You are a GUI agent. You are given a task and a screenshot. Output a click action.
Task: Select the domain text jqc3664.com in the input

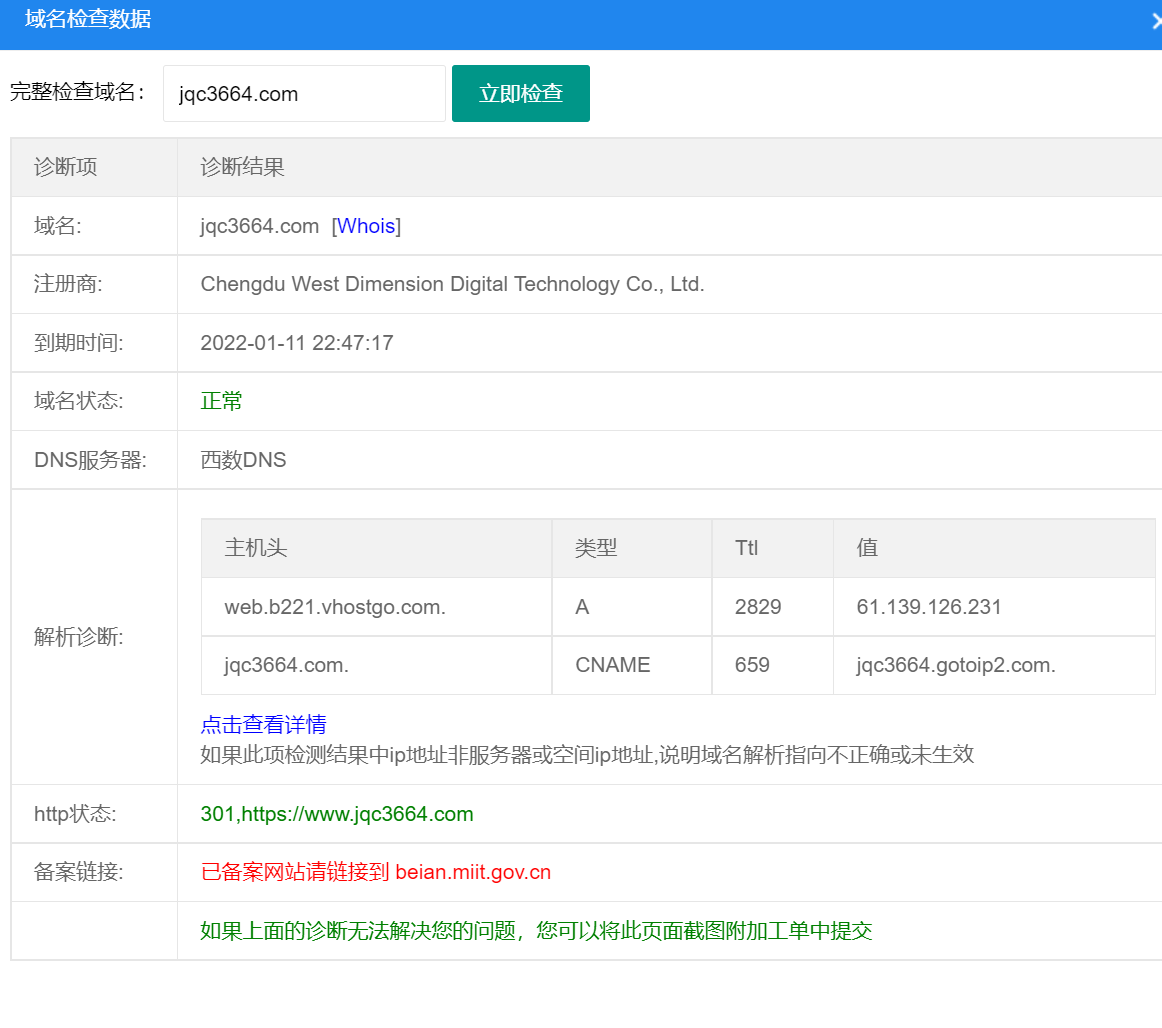248,93
